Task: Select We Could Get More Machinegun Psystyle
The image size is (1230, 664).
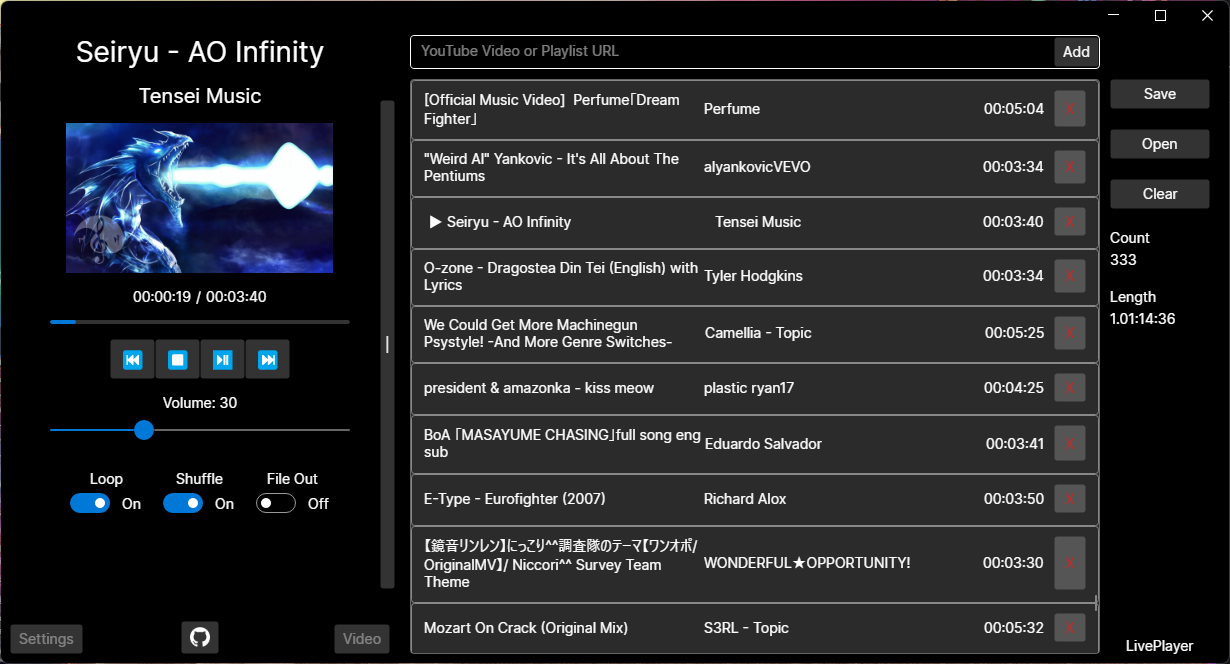Action: pyautogui.click(x=548, y=333)
